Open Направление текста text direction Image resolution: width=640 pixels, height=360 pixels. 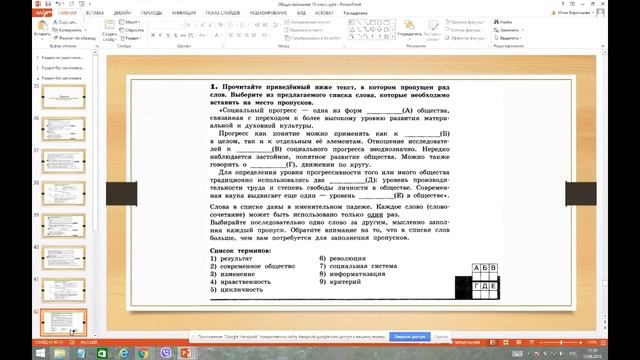tap(308, 22)
